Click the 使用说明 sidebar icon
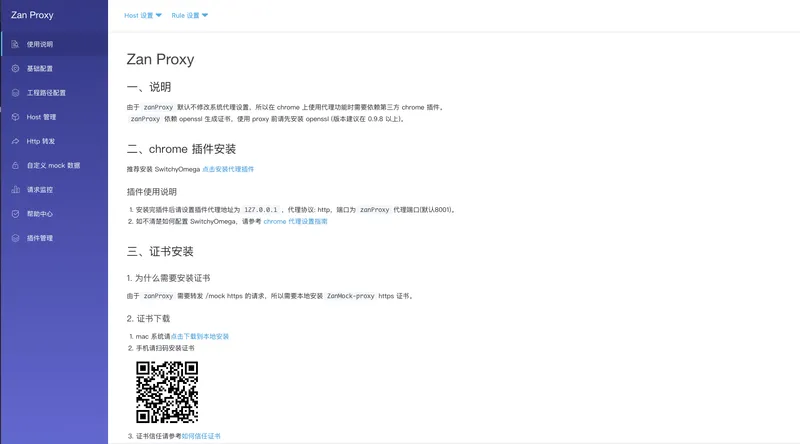This screenshot has width=800, height=444. tap(15, 44)
